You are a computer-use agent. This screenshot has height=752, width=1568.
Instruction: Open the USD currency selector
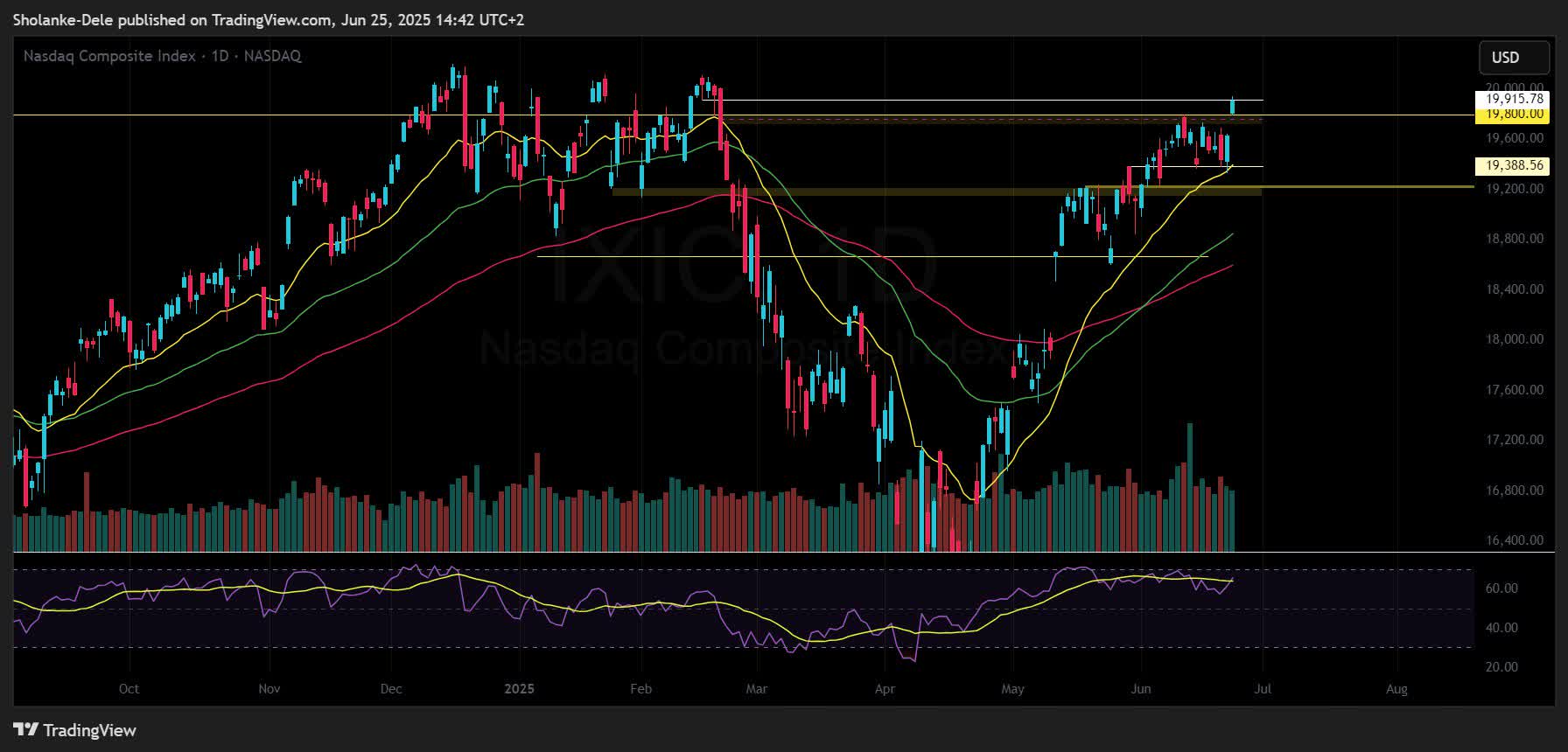(1505, 58)
